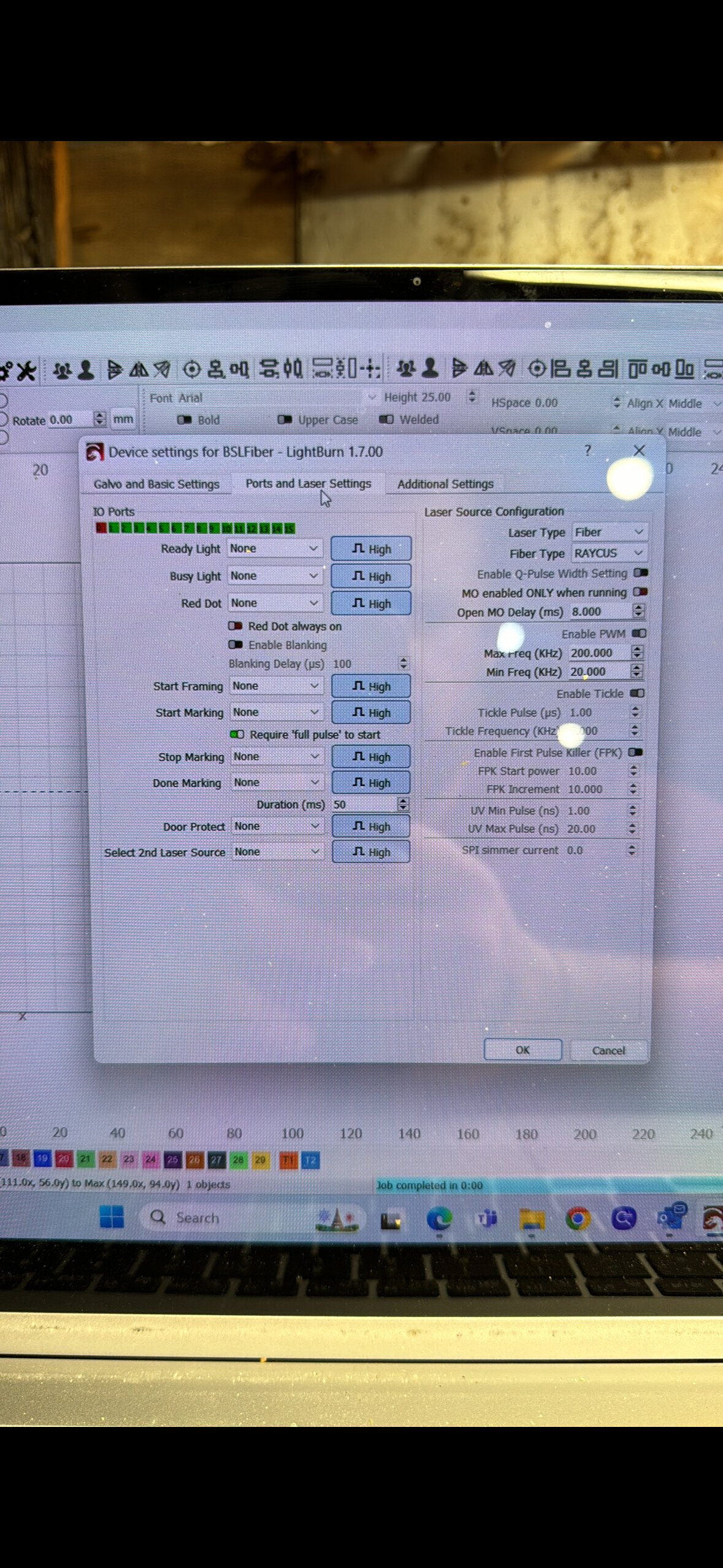
Task: Click the Make Same Height toolbar icon
Action: tap(345, 368)
